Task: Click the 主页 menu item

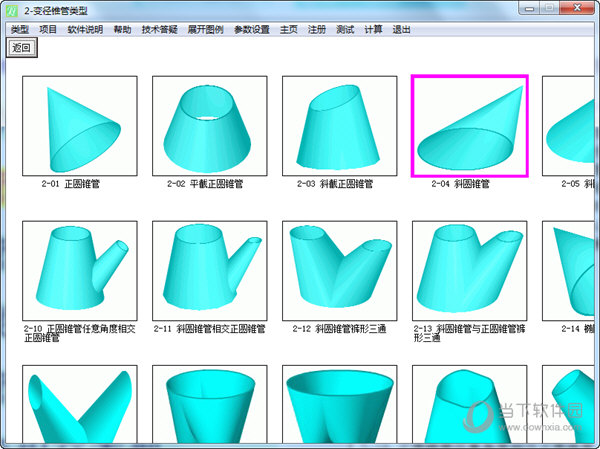Action: point(289,29)
